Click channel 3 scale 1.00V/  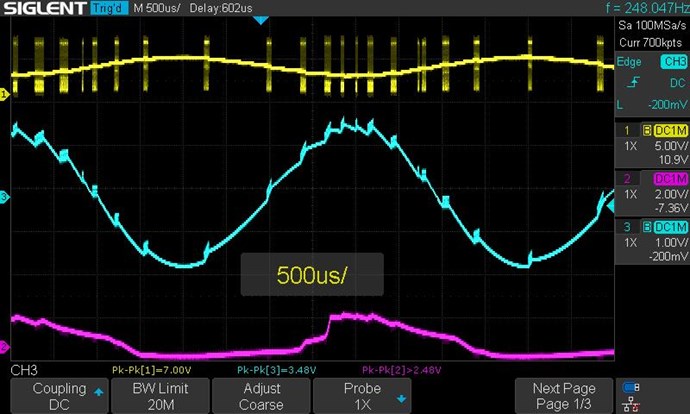click(671, 243)
